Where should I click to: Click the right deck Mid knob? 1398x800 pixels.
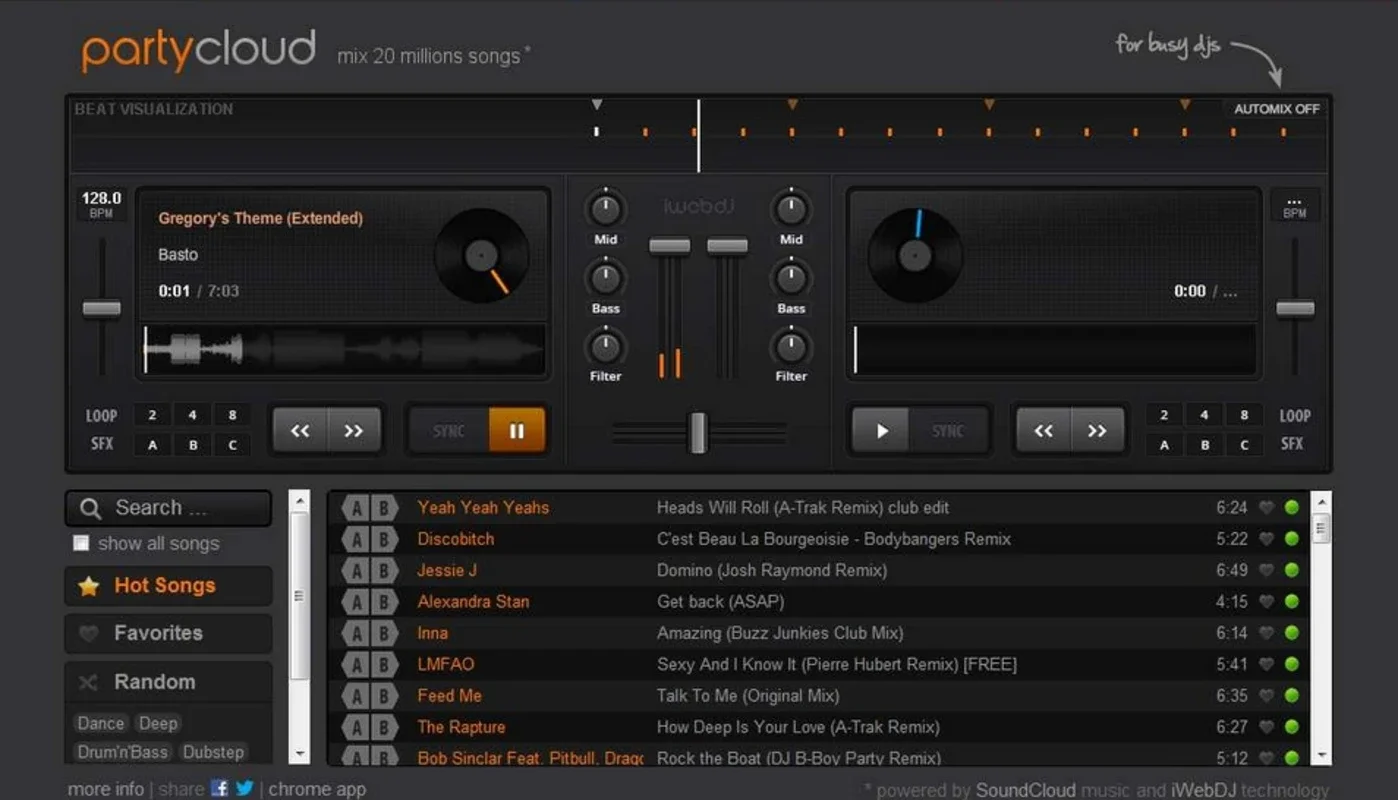791,209
